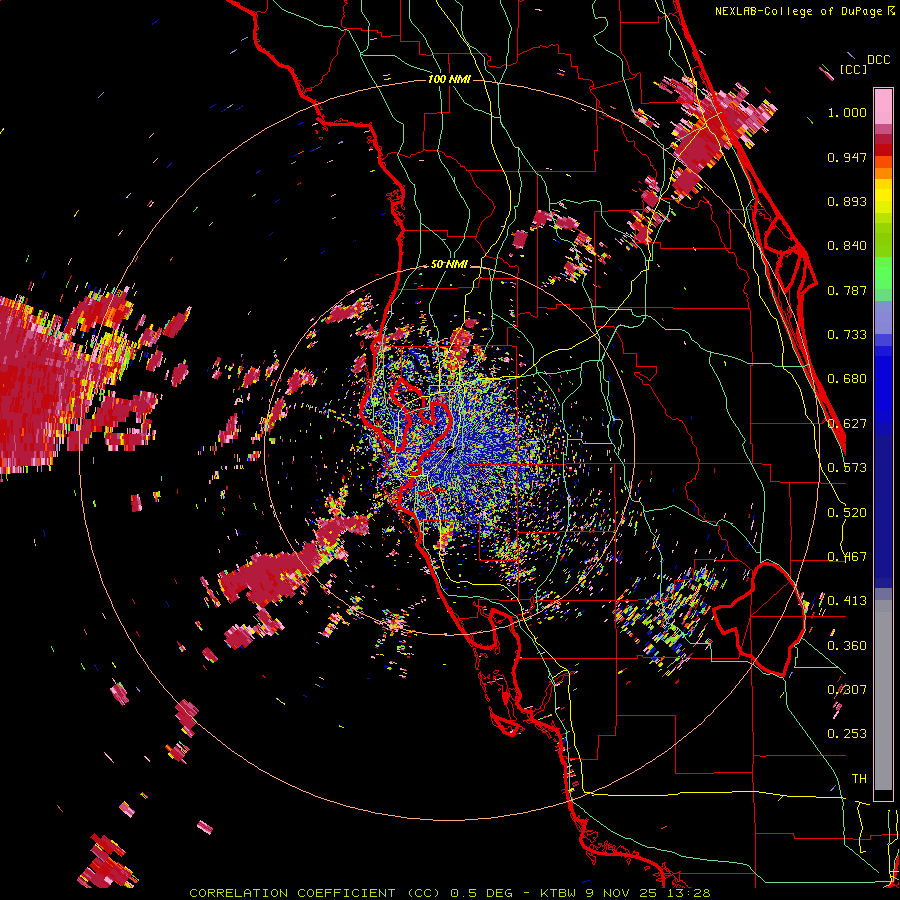Select the 0.307 legend value
The width and height of the screenshot is (900, 900).
847,690
